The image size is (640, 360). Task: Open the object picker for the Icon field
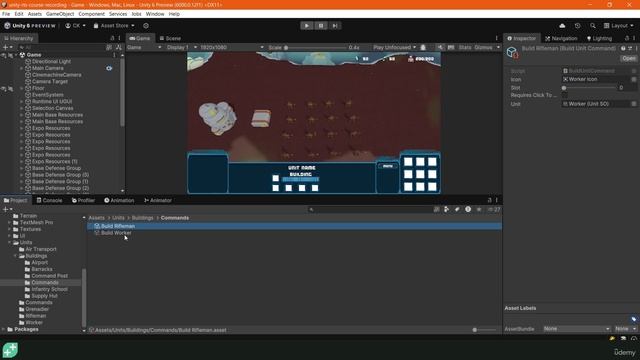pyautogui.click(x=633, y=79)
